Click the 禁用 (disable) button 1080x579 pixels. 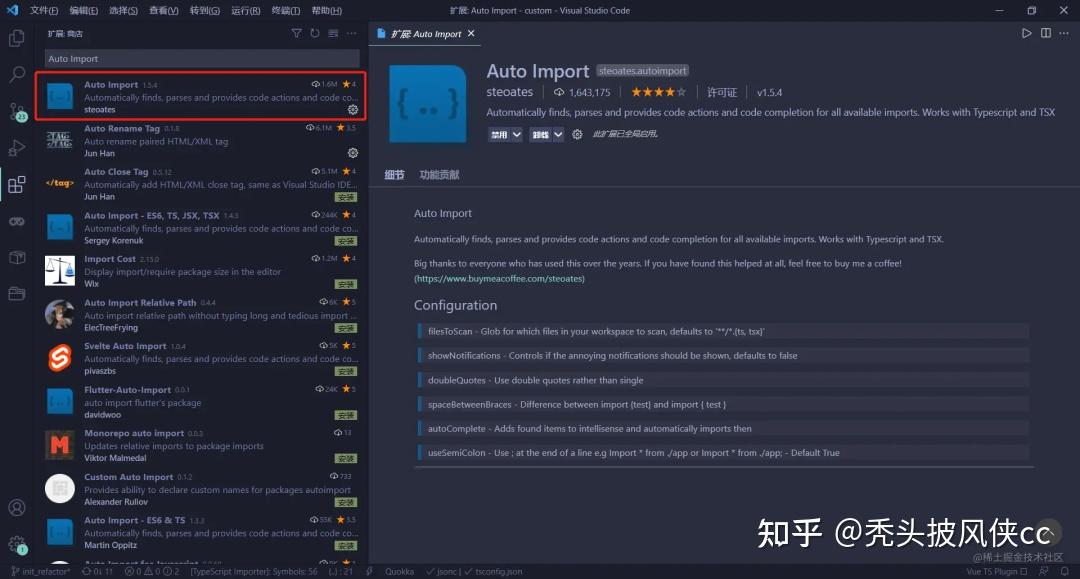point(499,134)
